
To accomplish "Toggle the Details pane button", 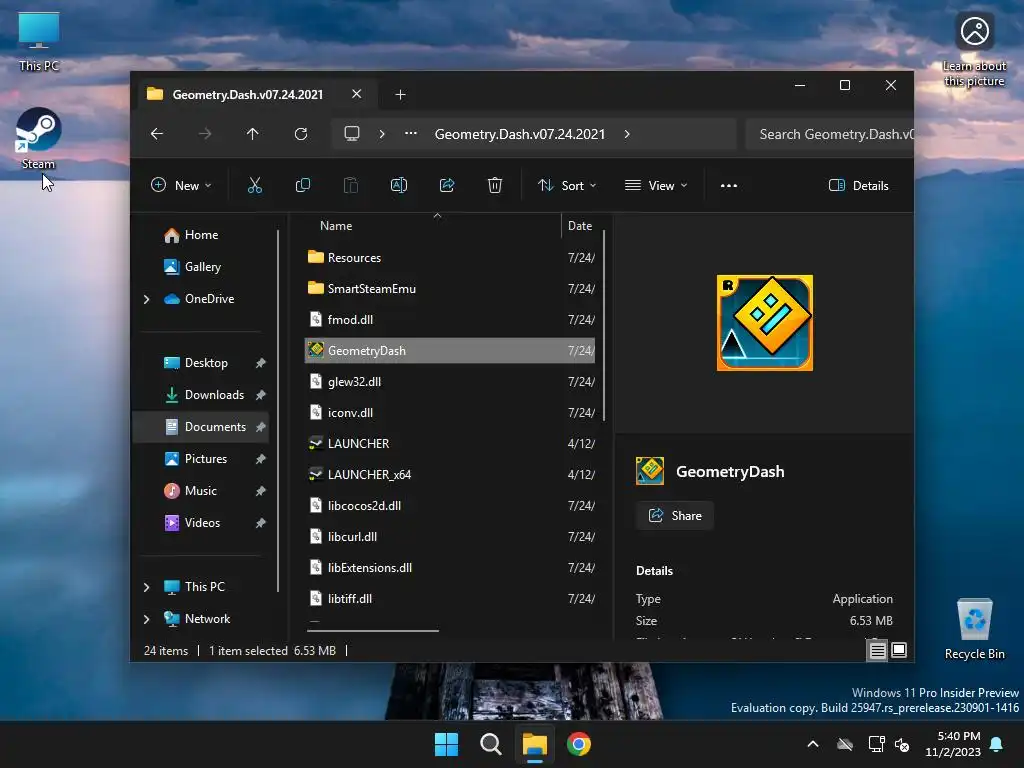I will [859, 185].
